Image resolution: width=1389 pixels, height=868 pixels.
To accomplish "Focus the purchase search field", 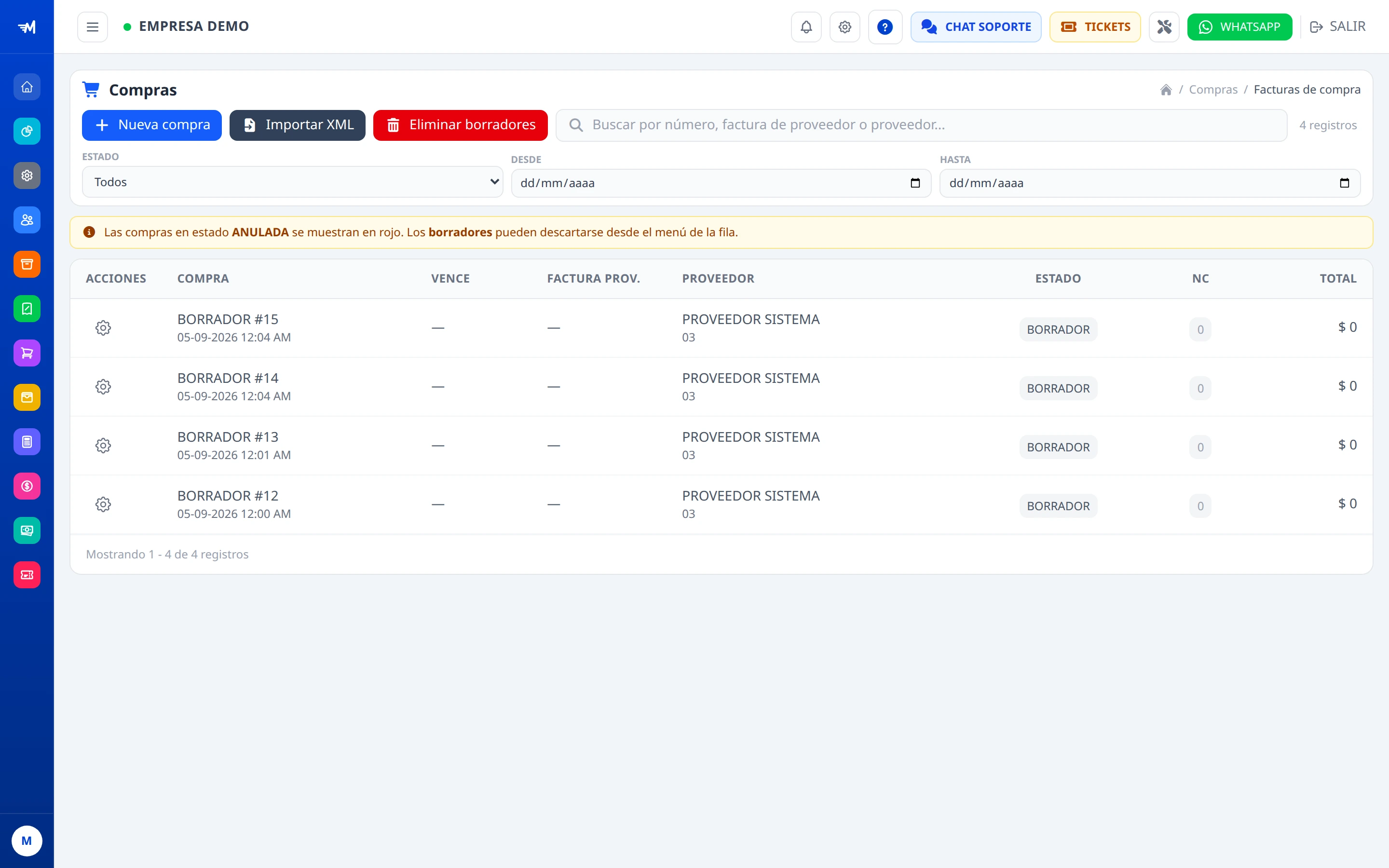I will (x=921, y=125).
